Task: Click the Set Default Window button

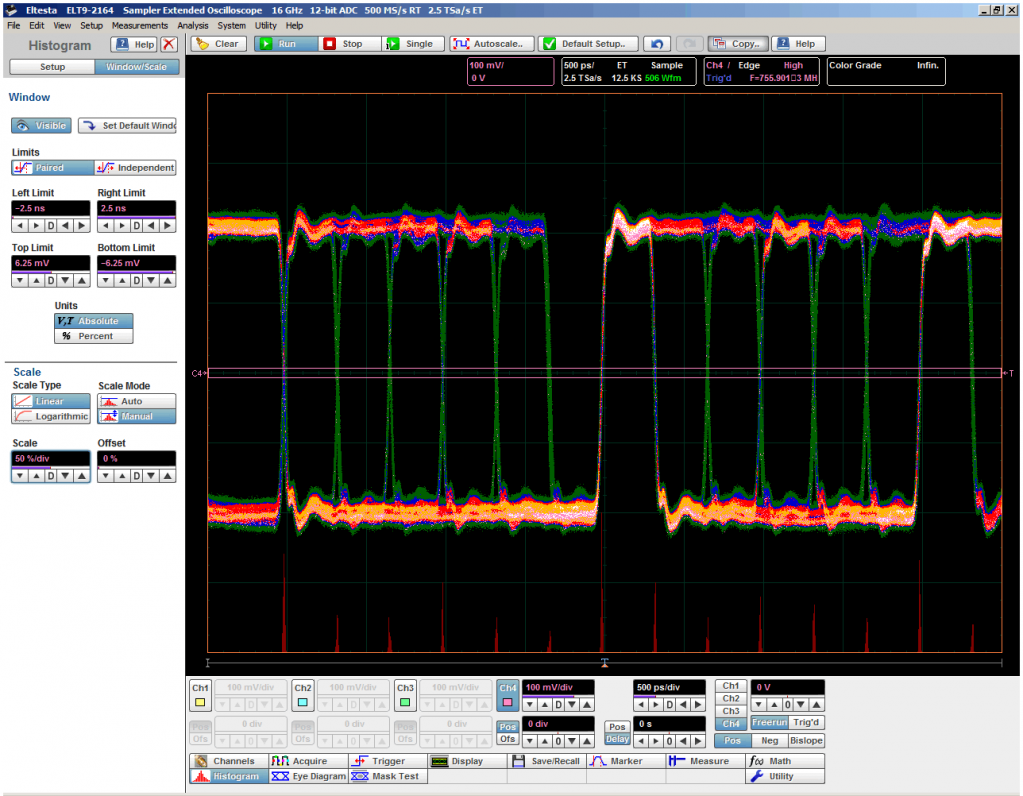Action: (127, 126)
